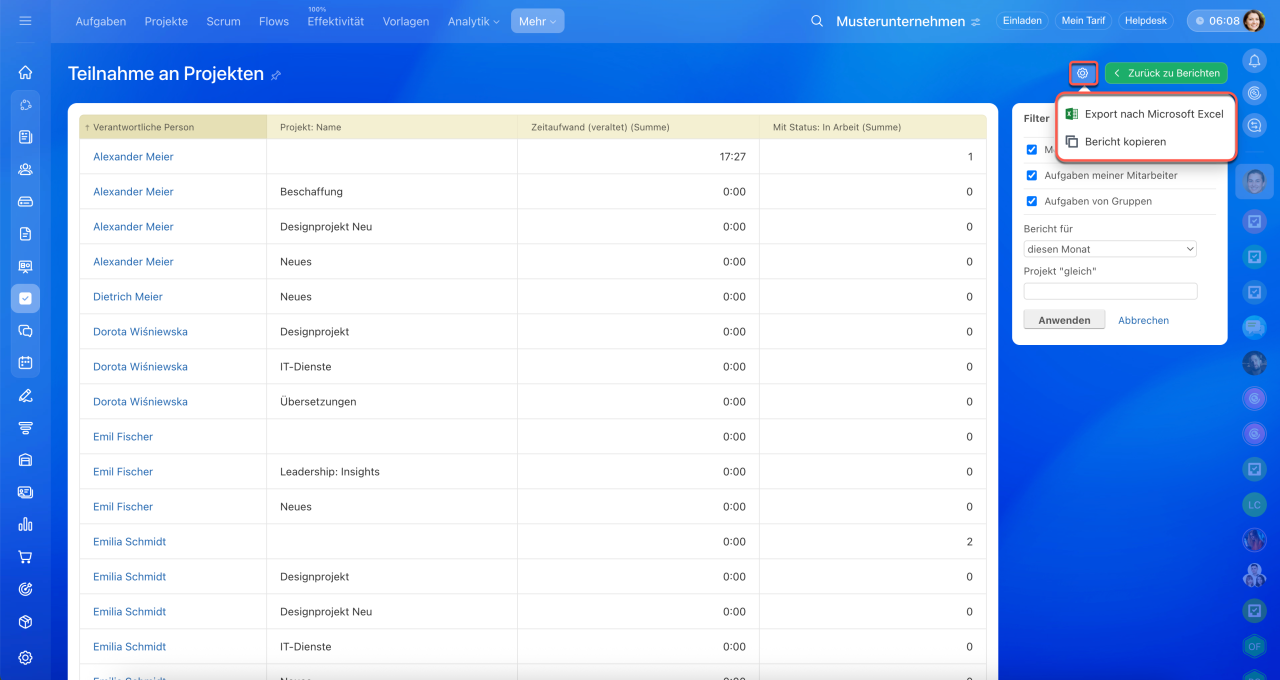Toggle the first filter checkbox under Filter

(1032, 150)
